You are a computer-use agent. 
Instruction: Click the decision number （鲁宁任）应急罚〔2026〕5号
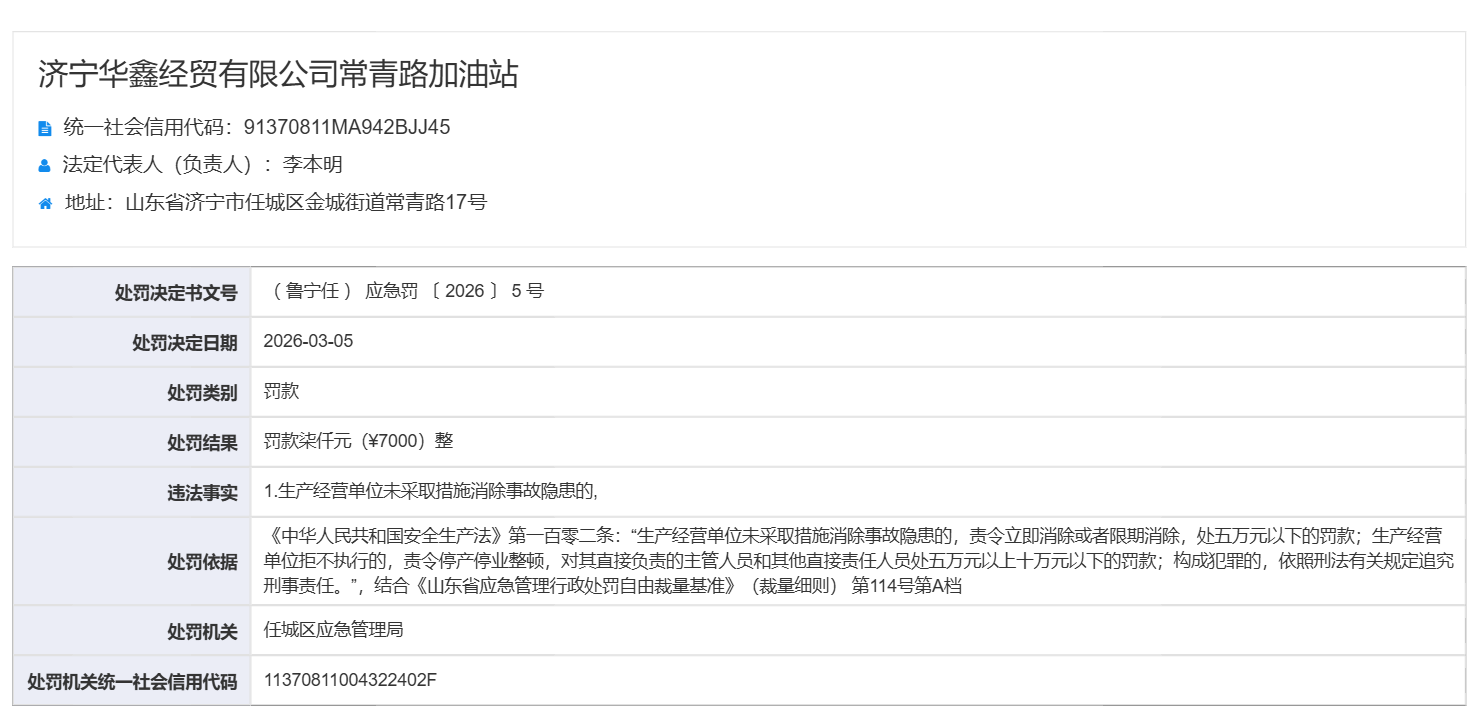pos(404,292)
